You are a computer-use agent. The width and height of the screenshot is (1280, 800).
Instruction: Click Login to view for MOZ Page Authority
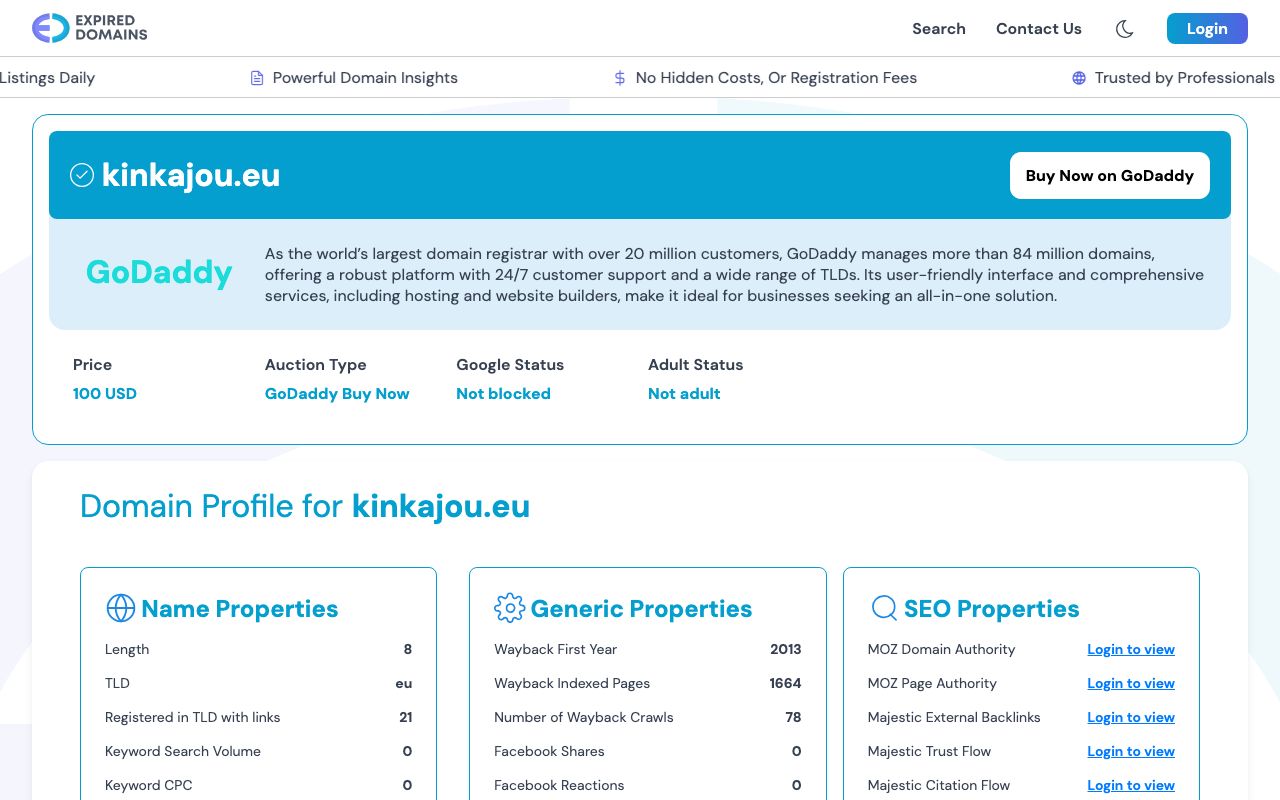click(x=1131, y=683)
